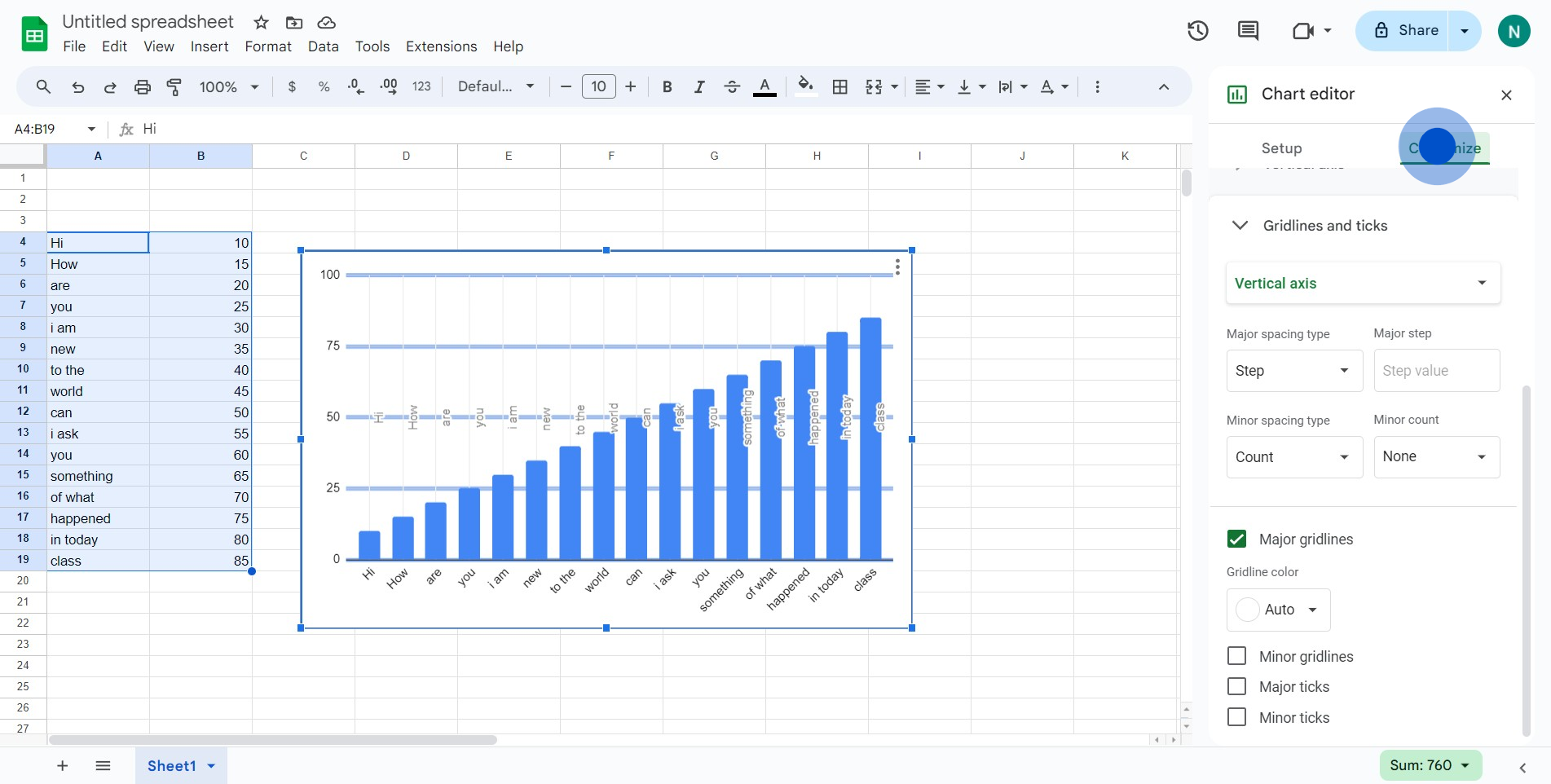This screenshot has width=1551, height=784.
Task: Print the spreadsheet
Action: [x=143, y=87]
